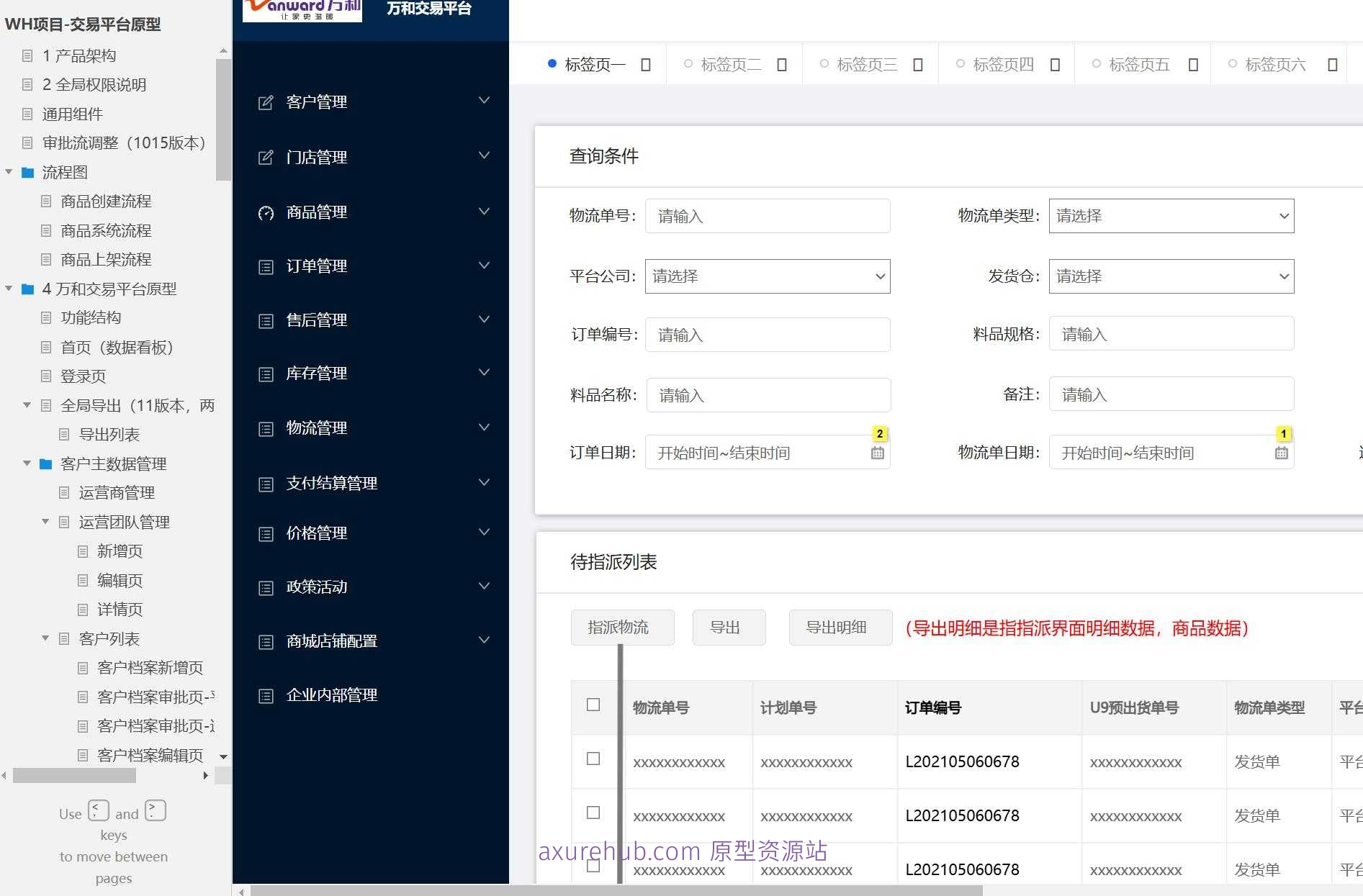The image size is (1363, 896).
Task: Select the 标签页一 radio button
Action: pyautogui.click(x=552, y=63)
